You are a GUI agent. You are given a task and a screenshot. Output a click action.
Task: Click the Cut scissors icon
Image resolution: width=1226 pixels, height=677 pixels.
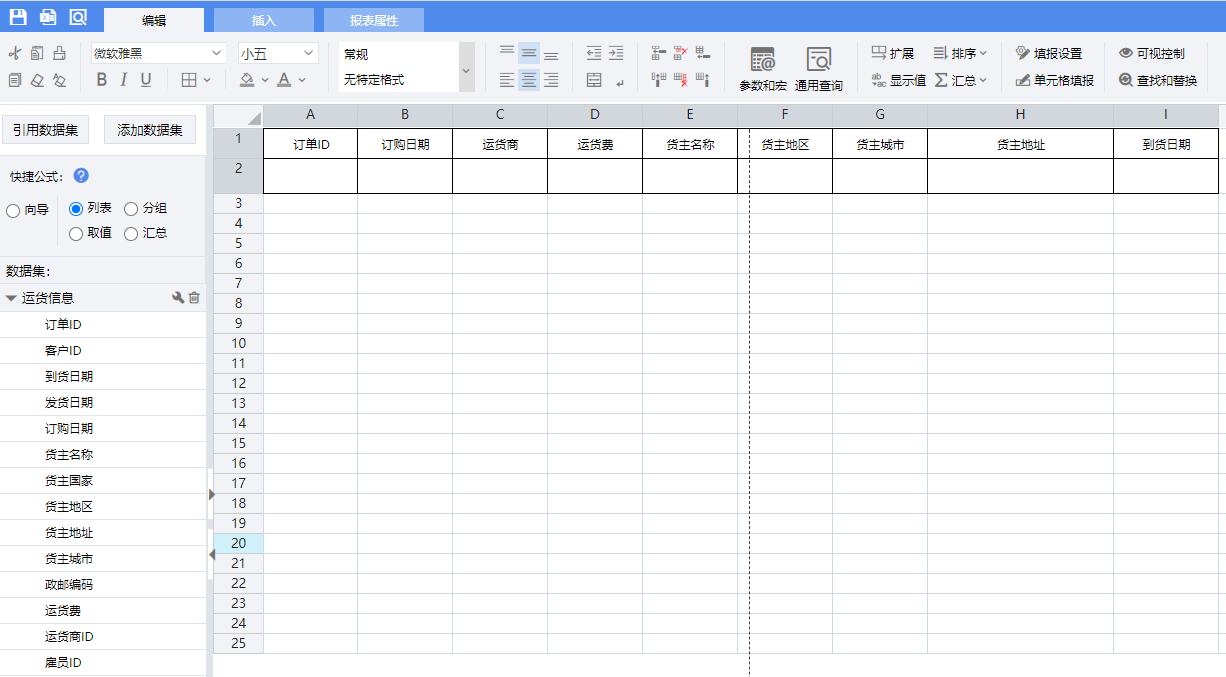[14, 53]
